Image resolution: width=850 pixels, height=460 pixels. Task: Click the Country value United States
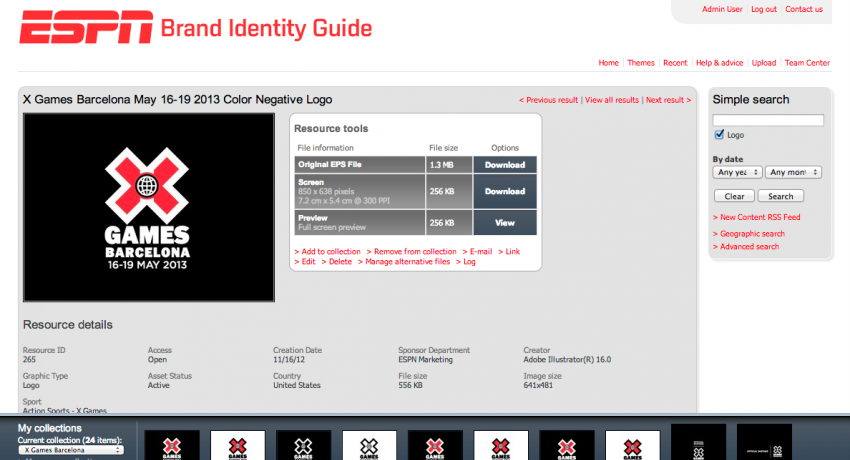[297, 385]
